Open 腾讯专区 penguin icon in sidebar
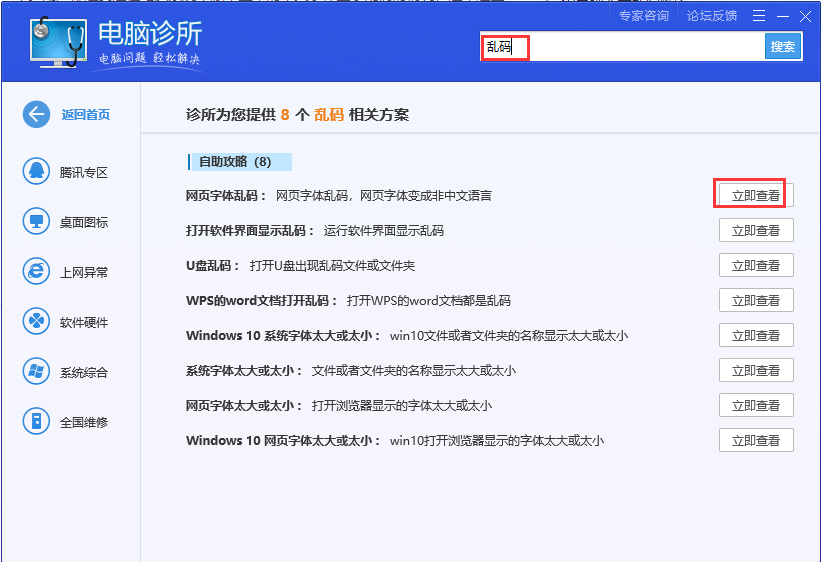This screenshot has width=822, height=562. [37, 171]
